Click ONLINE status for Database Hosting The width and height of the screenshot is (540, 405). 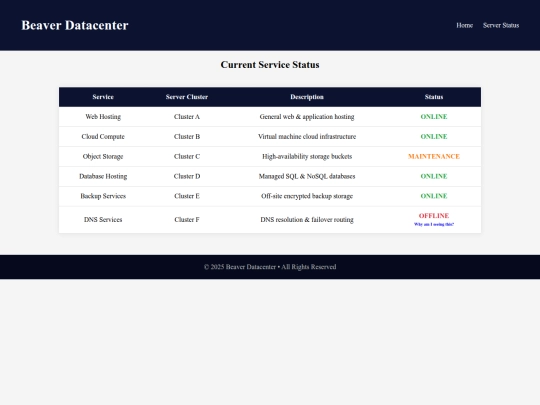(x=434, y=176)
